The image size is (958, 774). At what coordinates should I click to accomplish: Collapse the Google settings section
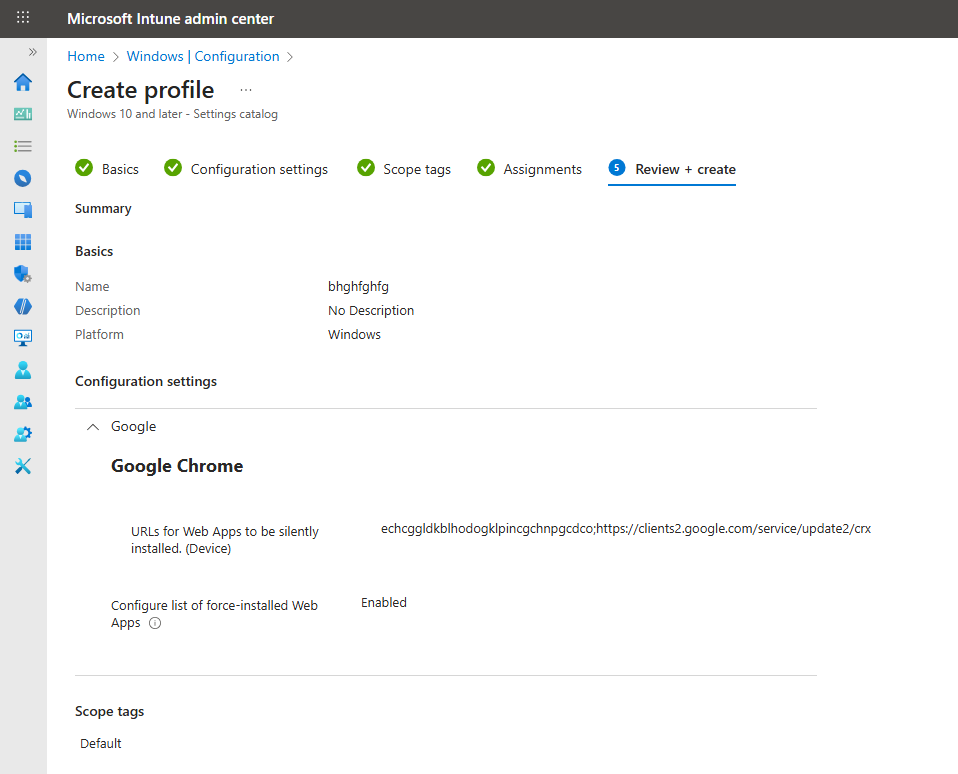coord(93,426)
